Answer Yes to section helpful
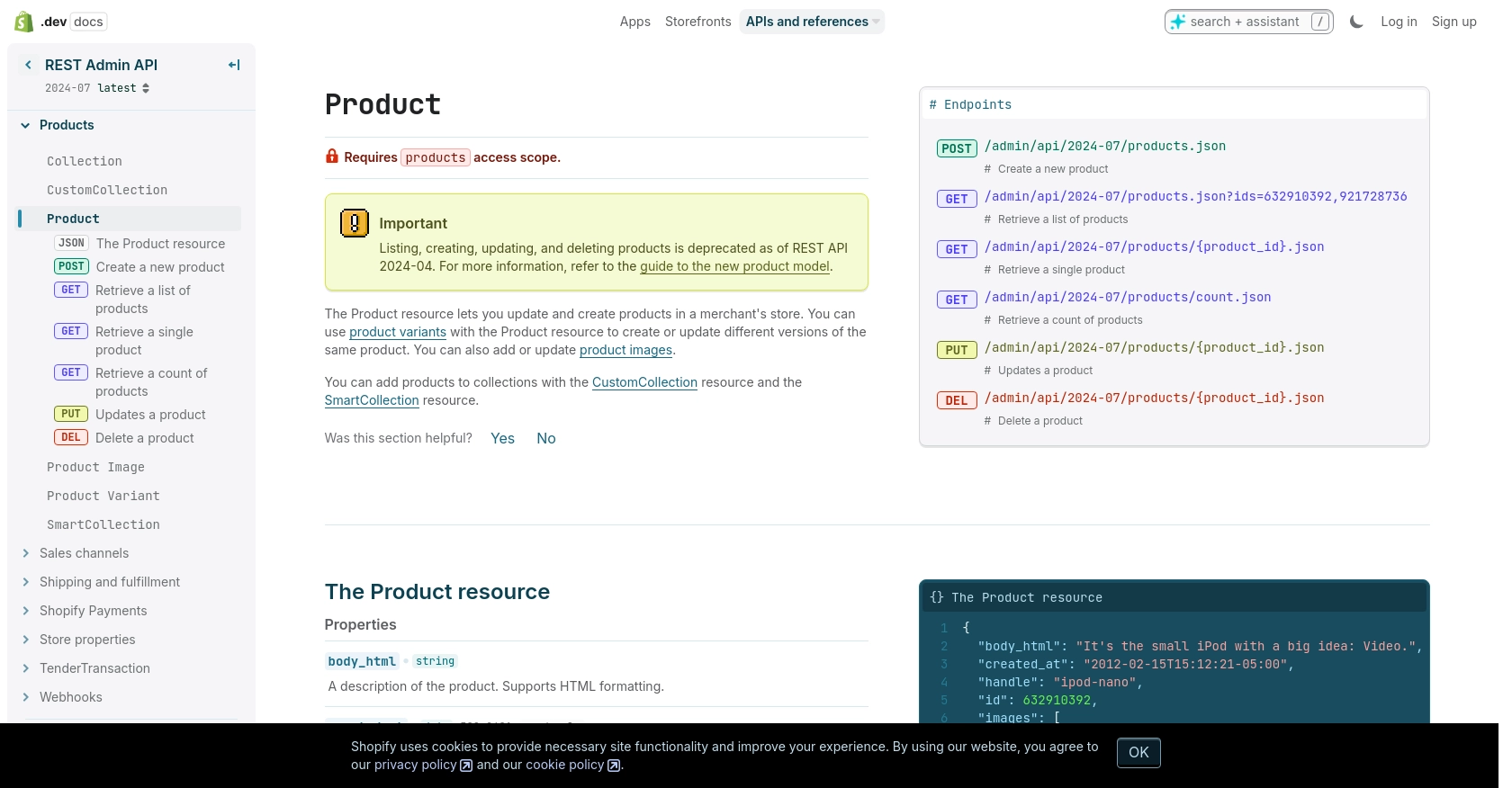Viewport: 1512px width, 788px height. [x=503, y=438]
